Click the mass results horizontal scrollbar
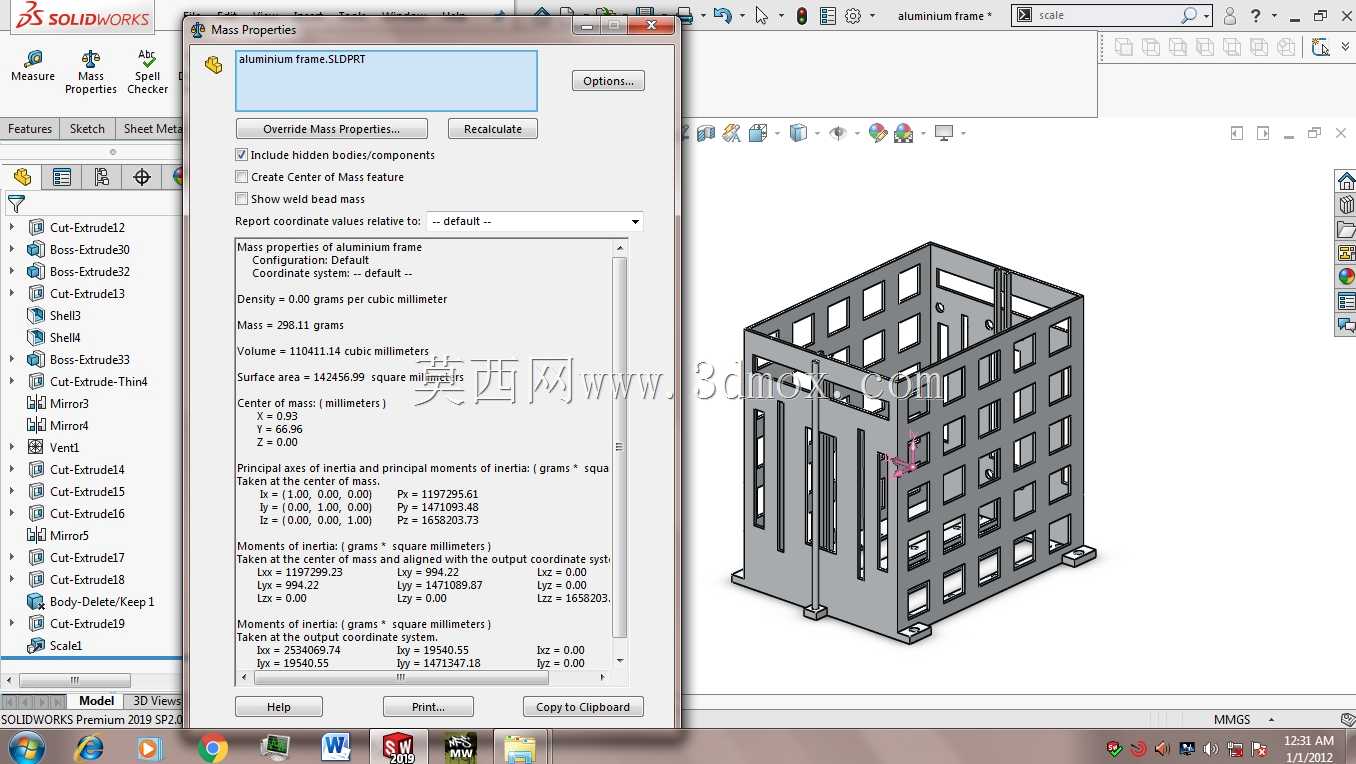Screen dimensions: 1356x764 pos(400,677)
